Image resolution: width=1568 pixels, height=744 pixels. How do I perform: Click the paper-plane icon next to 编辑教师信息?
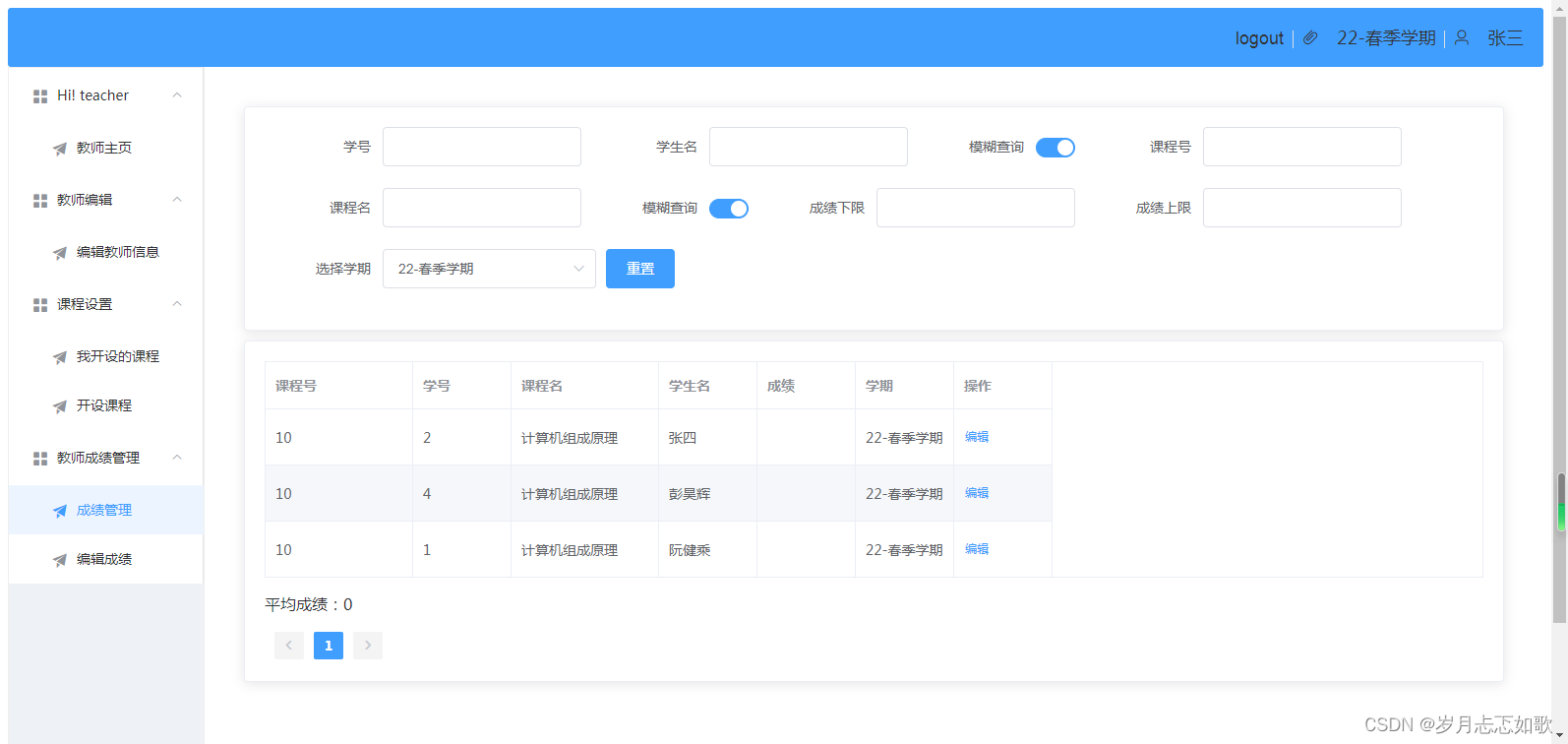[60, 253]
